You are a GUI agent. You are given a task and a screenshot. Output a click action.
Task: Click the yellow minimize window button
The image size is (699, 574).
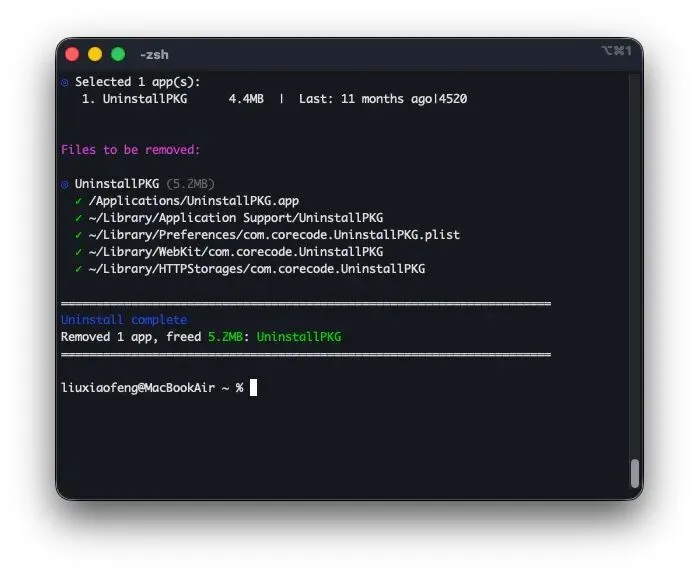(95, 54)
